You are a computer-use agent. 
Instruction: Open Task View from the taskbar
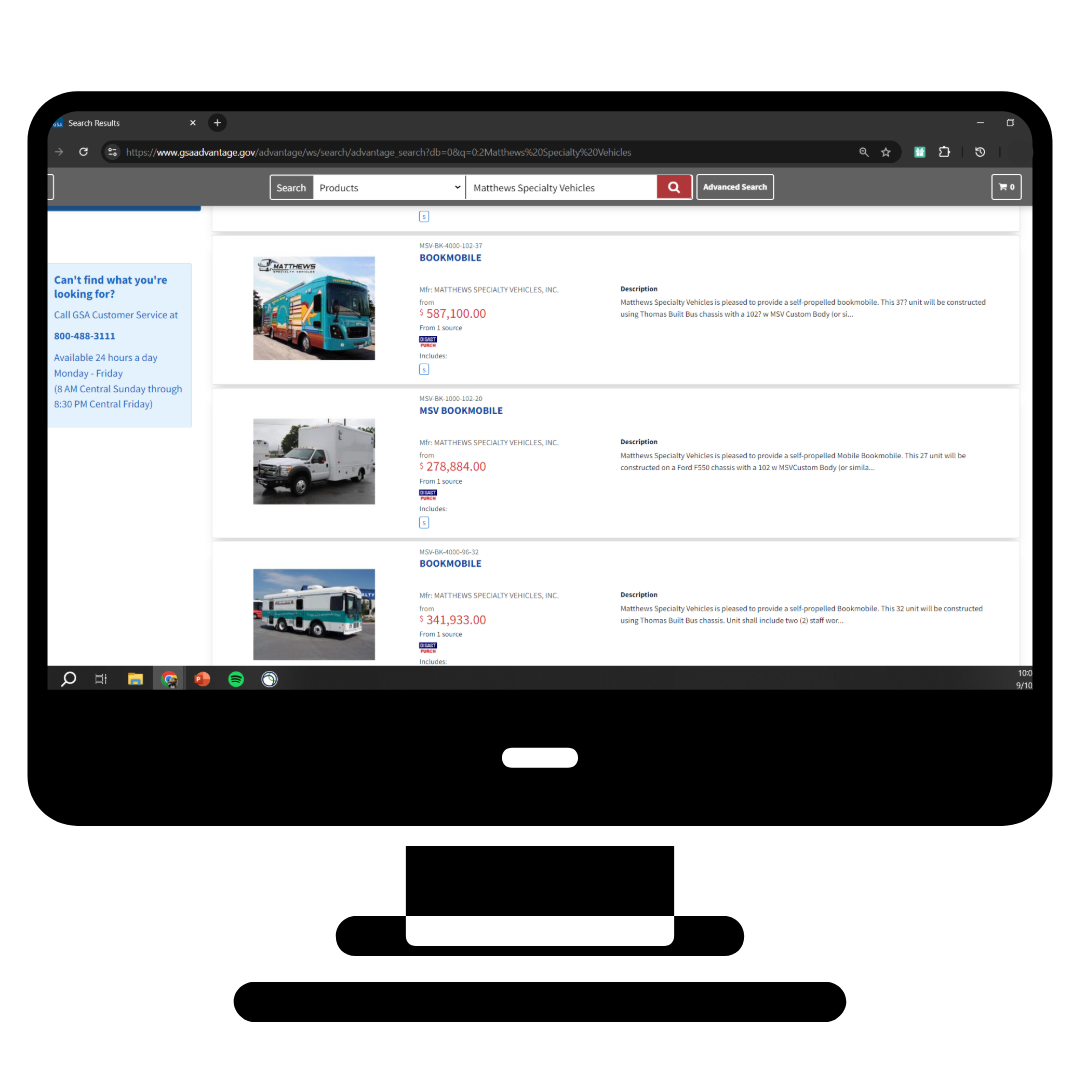(x=100, y=679)
